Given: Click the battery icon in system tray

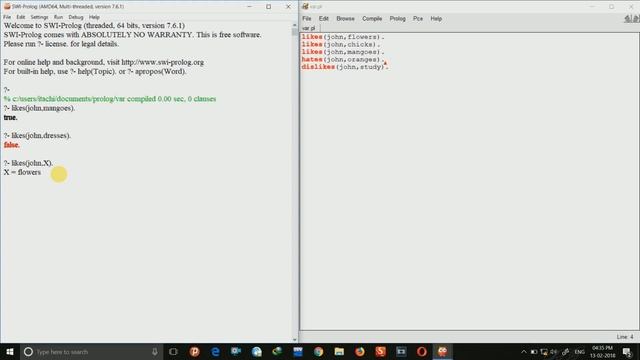Looking at the screenshot, I should pyautogui.click(x=534, y=352).
